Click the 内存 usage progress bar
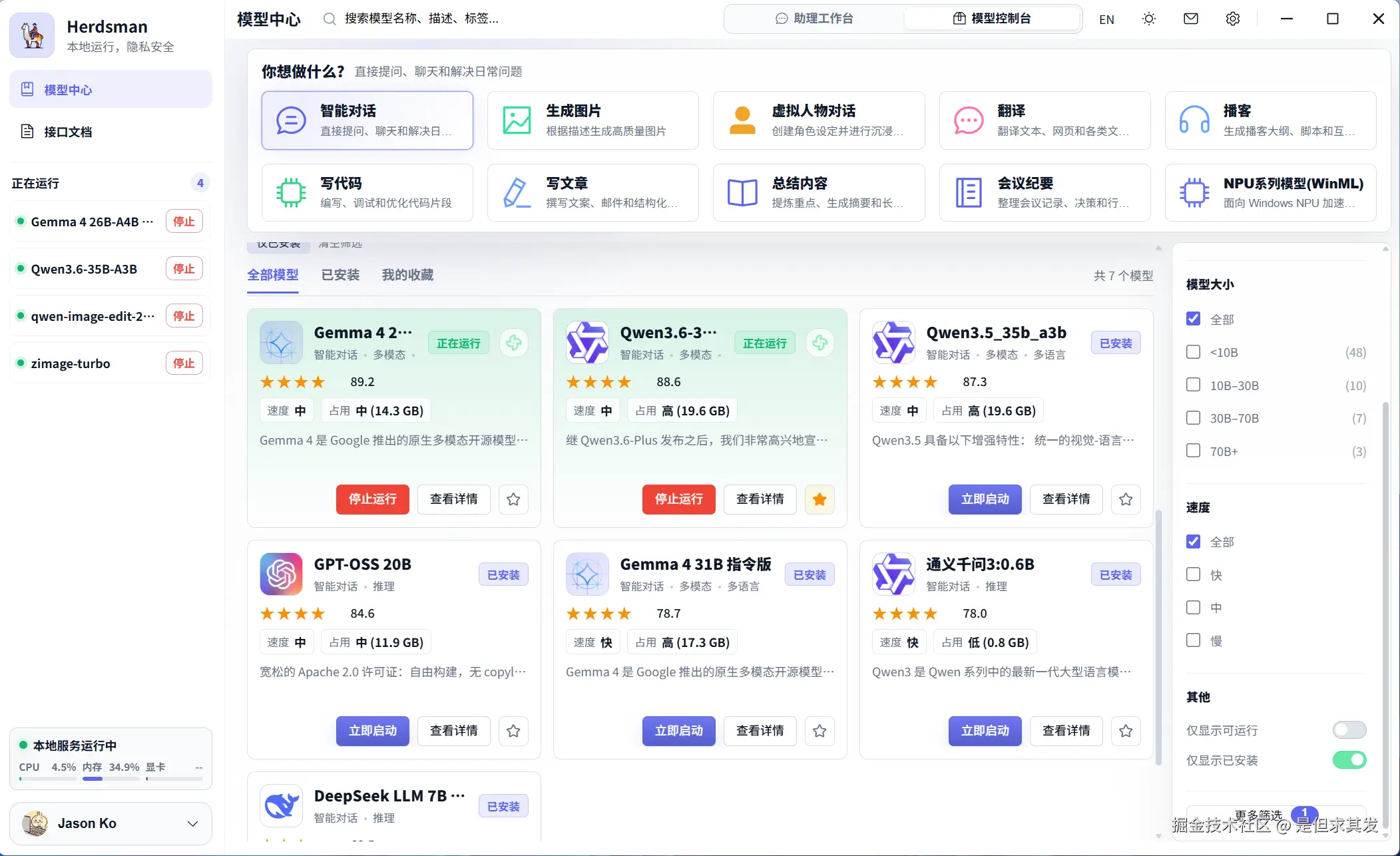Screen dimensions: 1400x856 point(111,779)
